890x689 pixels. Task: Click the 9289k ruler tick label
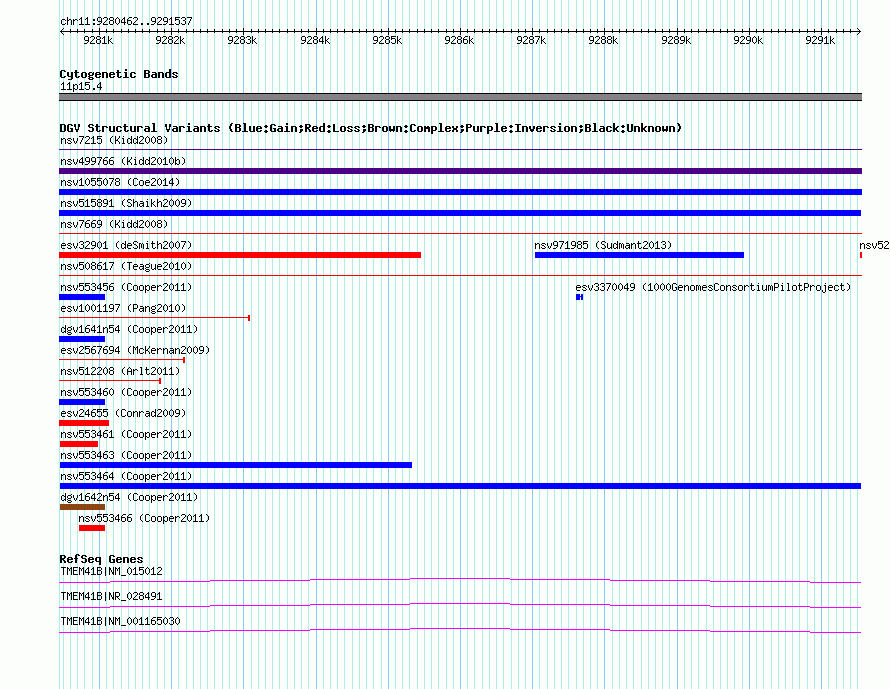pos(676,40)
